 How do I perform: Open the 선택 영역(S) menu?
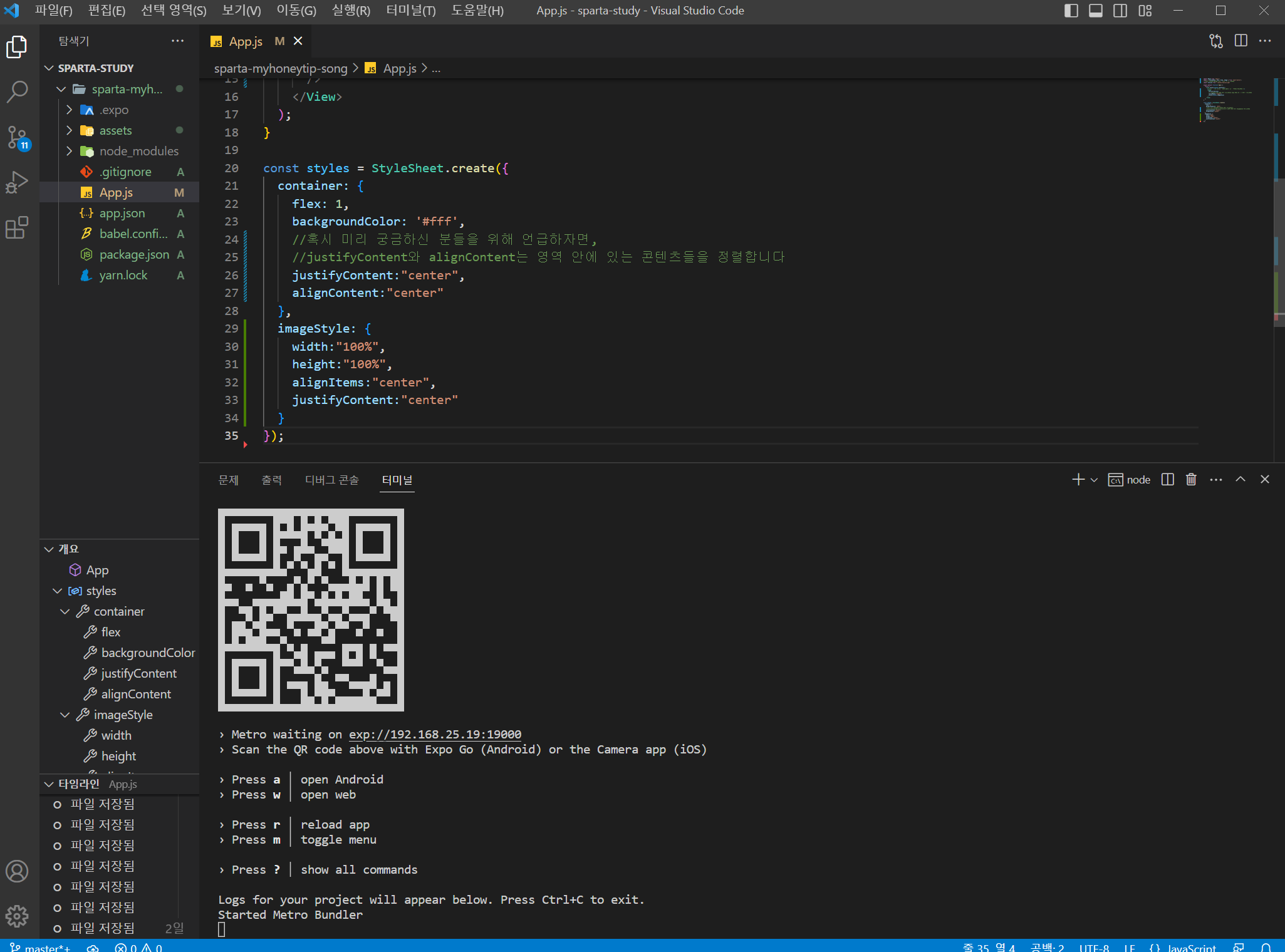pos(174,11)
